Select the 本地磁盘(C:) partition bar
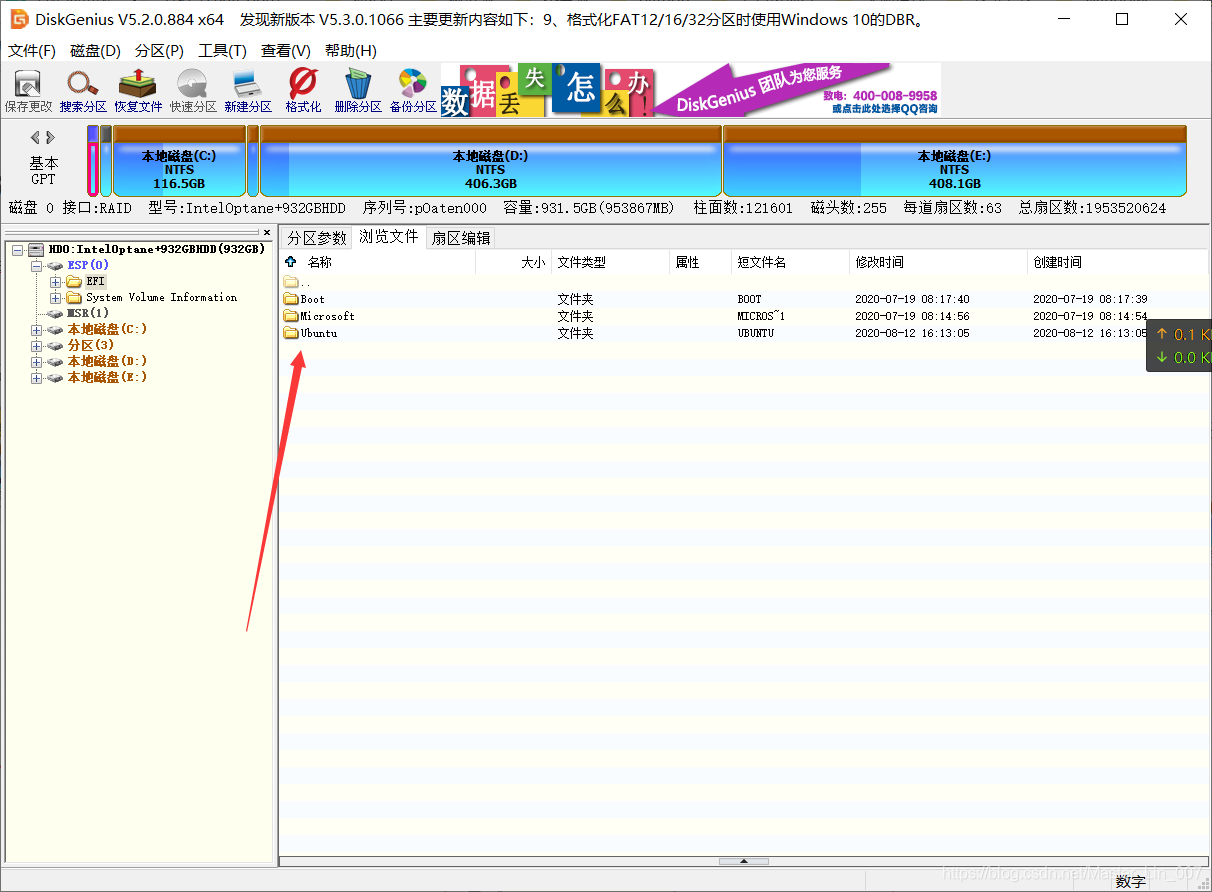 [179, 161]
